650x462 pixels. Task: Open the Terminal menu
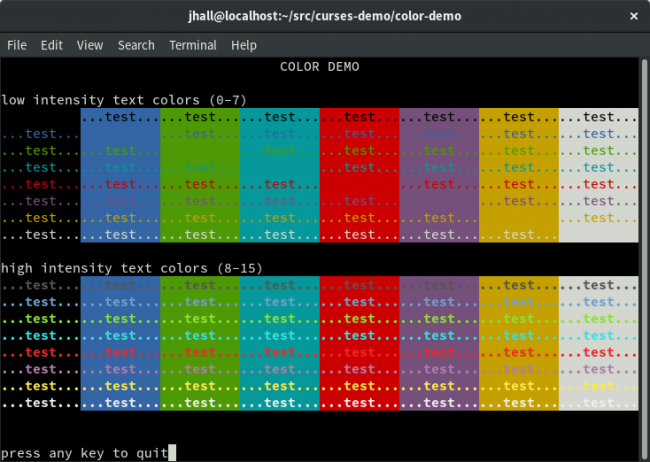click(193, 45)
